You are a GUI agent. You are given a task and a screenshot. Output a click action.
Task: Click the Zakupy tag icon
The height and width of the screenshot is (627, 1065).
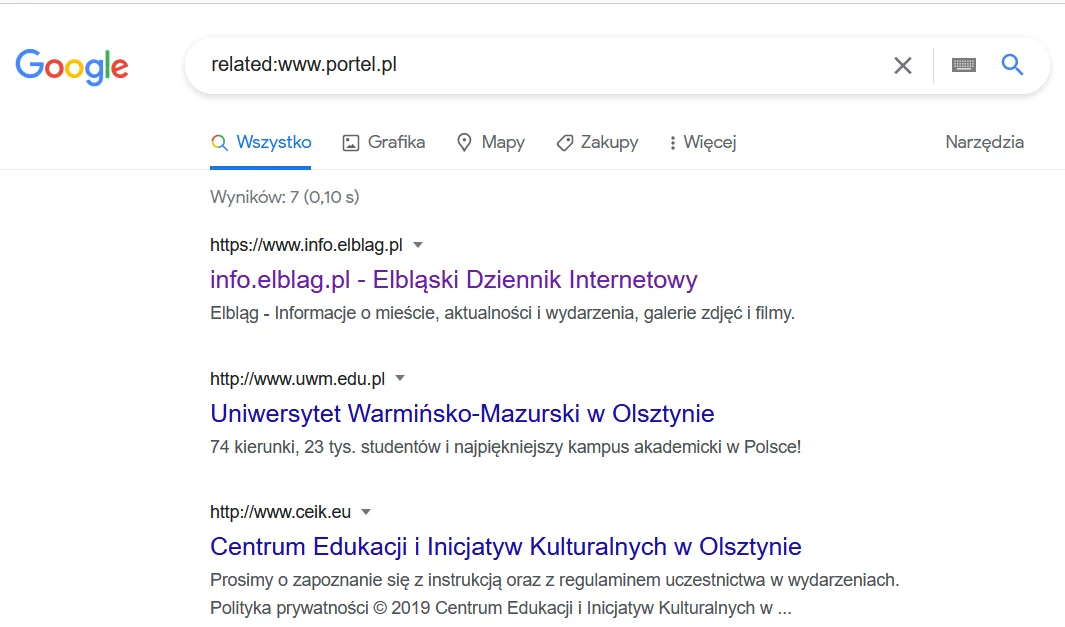click(564, 143)
